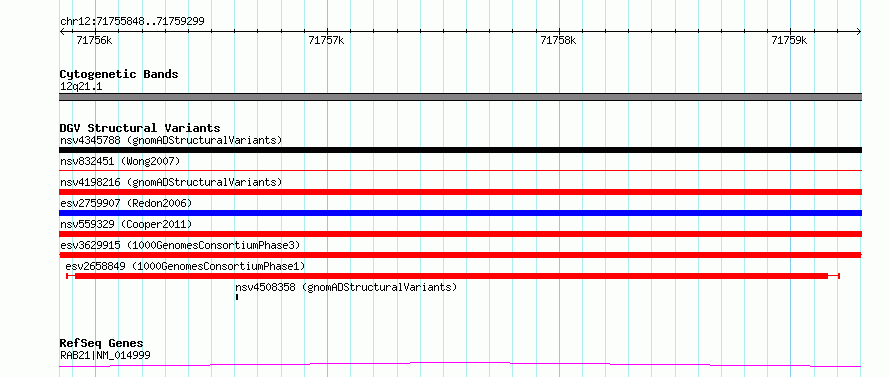Click the RefSeq Genes track title
This screenshot has height=377, width=890.
coord(101,344)
